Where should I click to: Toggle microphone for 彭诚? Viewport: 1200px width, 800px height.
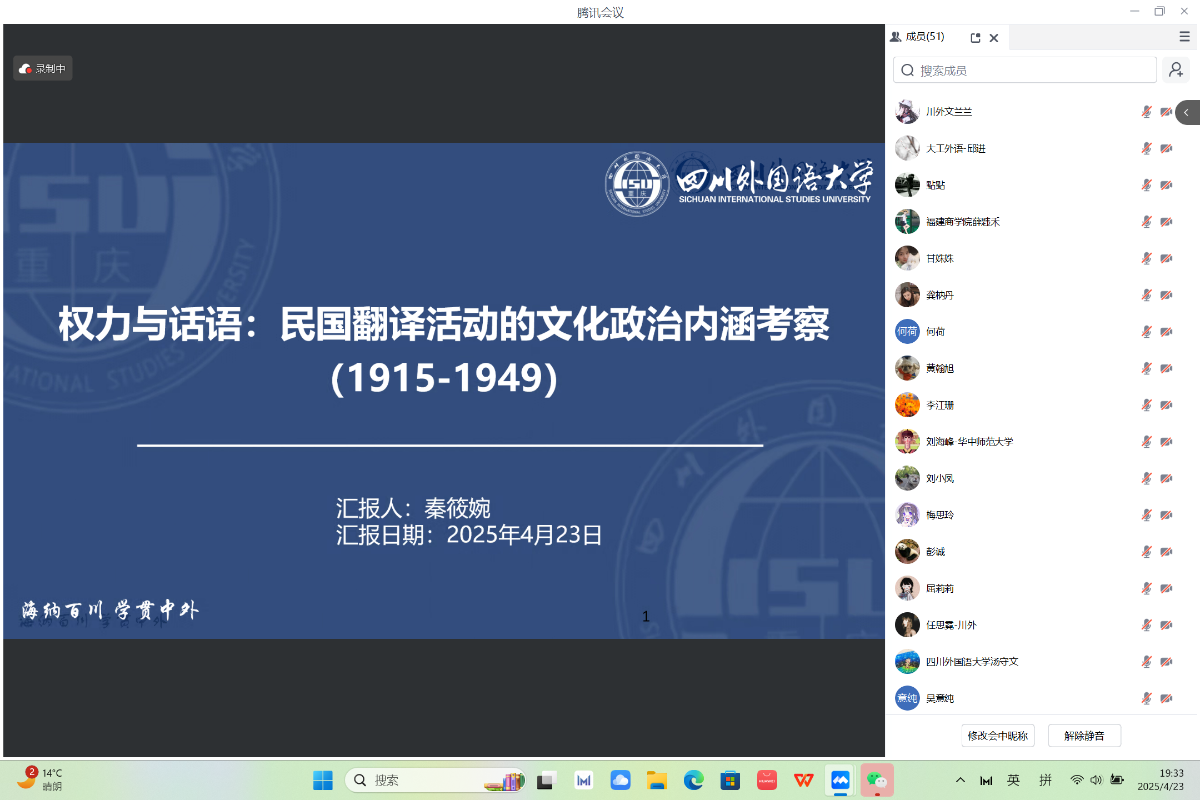click(1147, 552)
